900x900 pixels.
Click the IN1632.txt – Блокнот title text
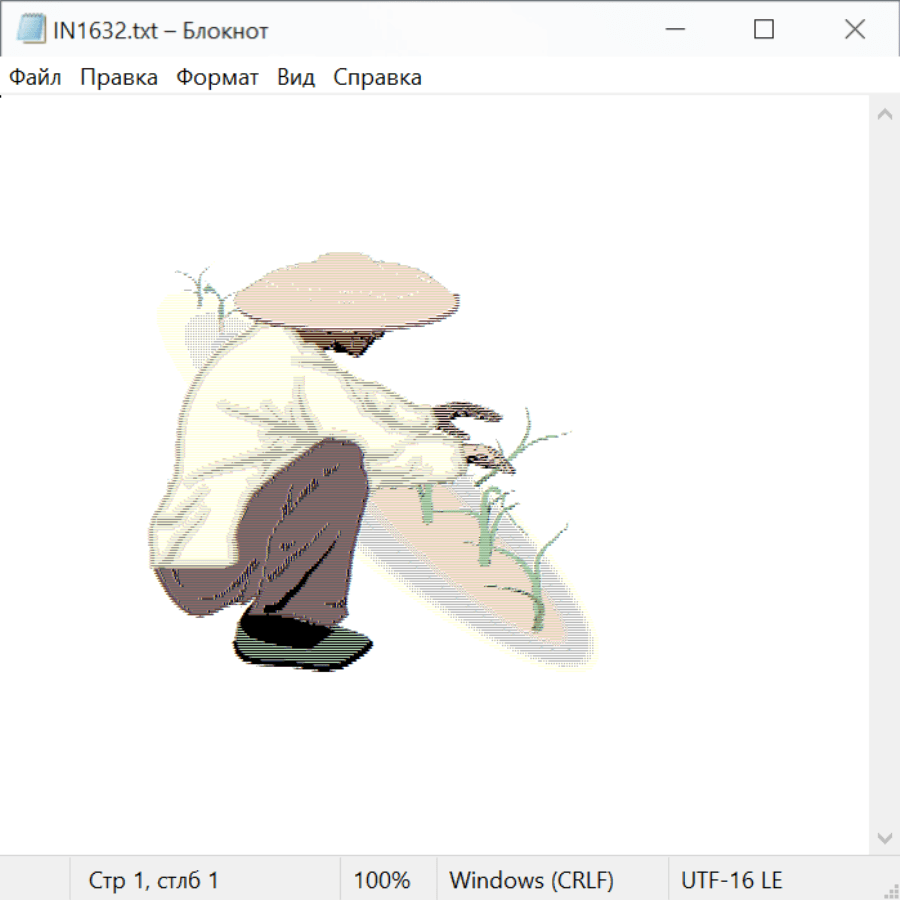coord(160,31)
